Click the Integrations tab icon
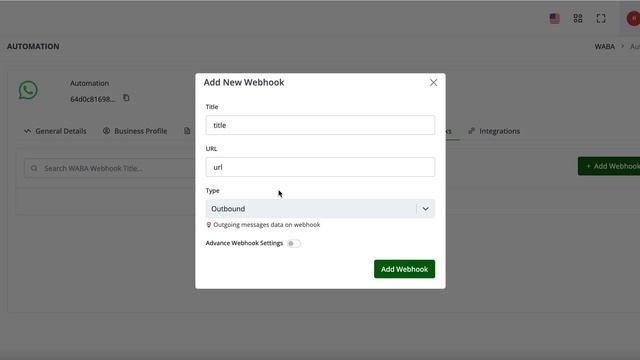This screenshot has width=640, height=360. coord(471,131)
